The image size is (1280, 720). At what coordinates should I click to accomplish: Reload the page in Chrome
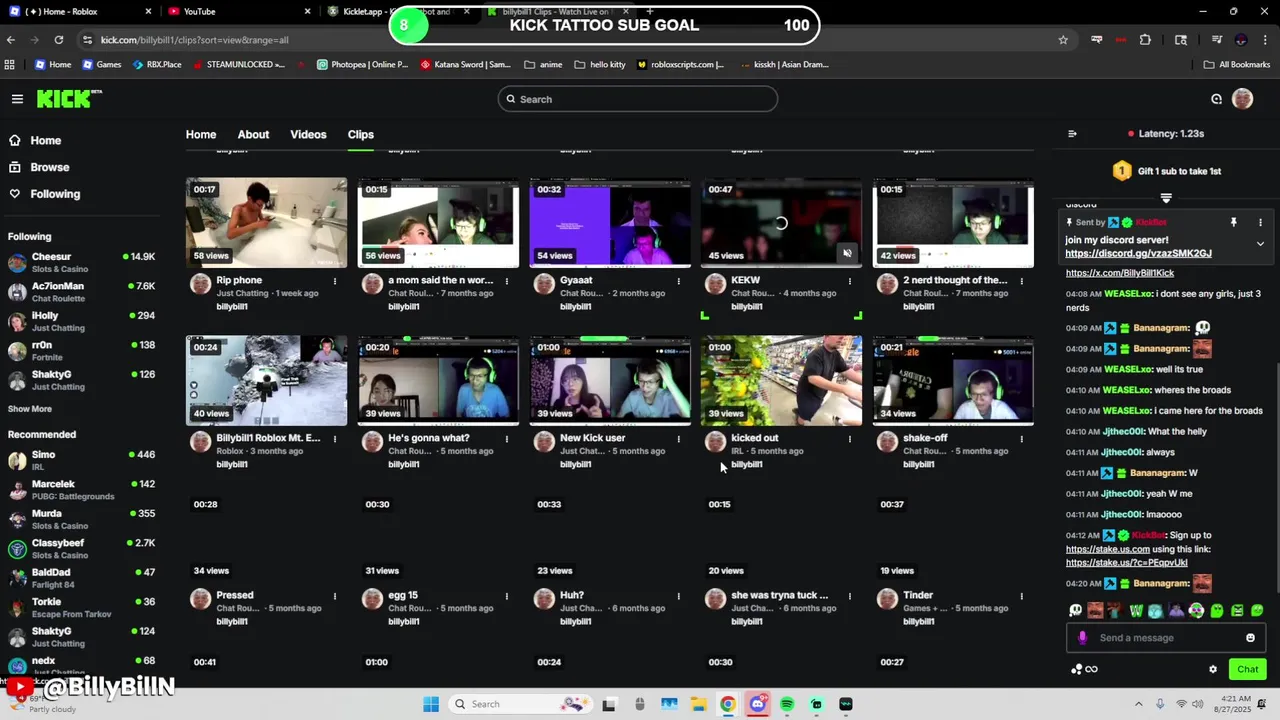(59, 40)
